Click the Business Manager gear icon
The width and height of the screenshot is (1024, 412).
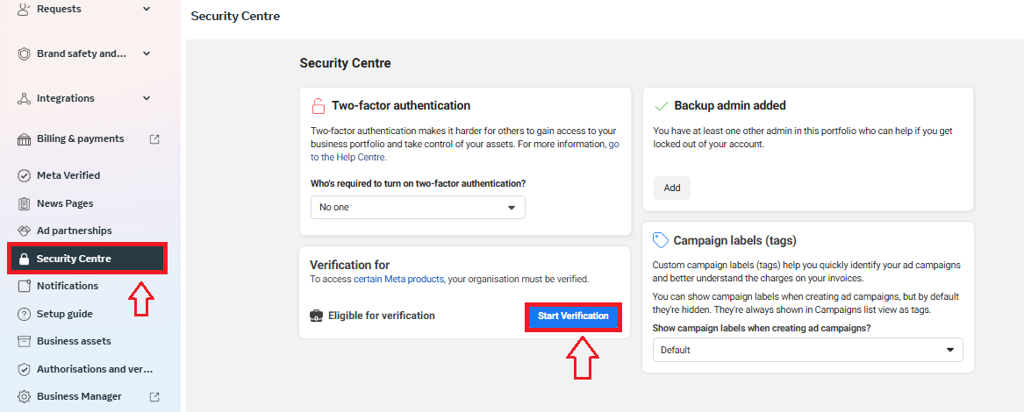(x=24, y=397)
